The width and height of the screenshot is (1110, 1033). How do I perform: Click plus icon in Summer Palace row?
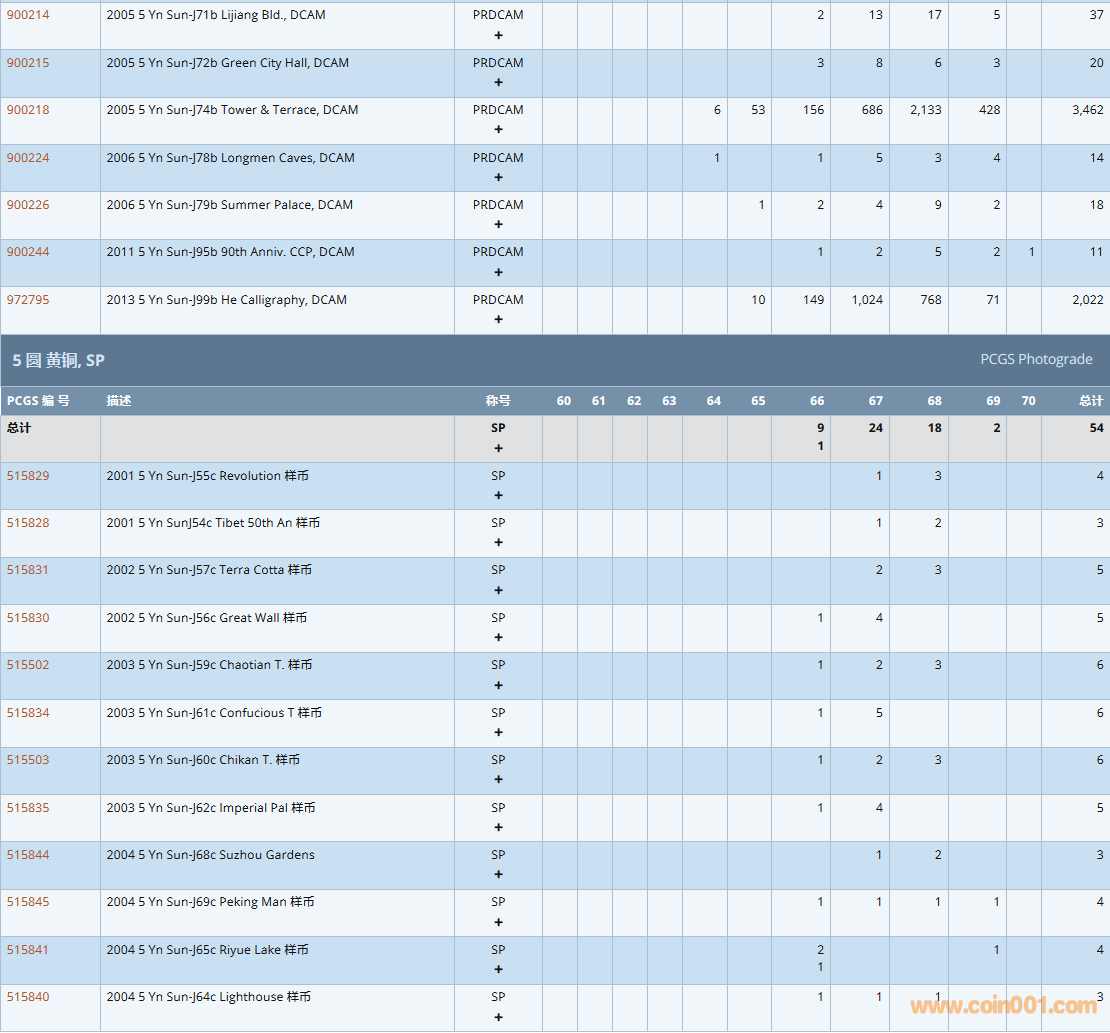[498, 225]
